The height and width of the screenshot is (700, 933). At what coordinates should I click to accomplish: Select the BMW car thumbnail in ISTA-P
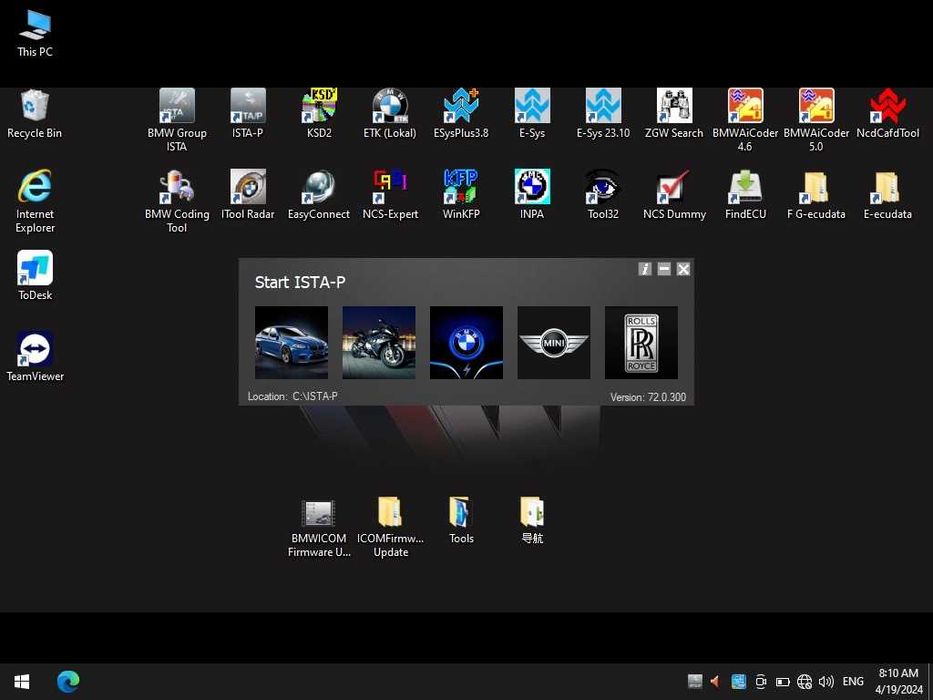click(291, 343)
